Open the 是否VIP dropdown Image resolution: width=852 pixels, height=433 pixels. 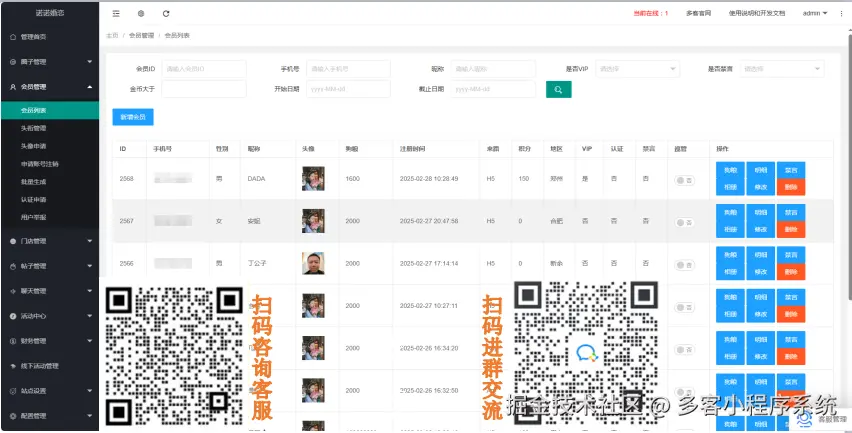coord(637,69)
